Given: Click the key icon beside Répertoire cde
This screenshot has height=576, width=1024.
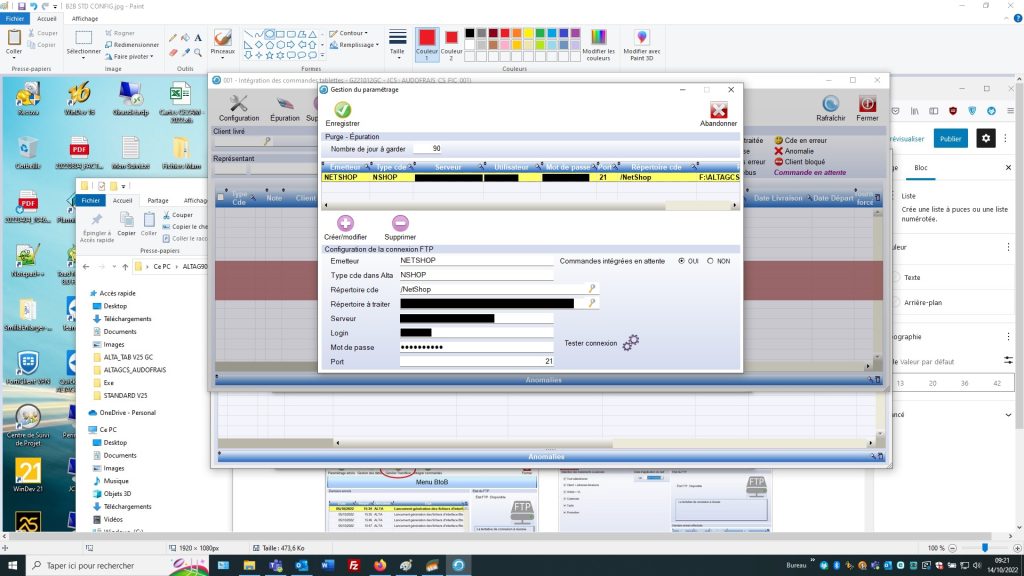Looking at the screenshot, I should pyautogui.click(x=592, y=288).
